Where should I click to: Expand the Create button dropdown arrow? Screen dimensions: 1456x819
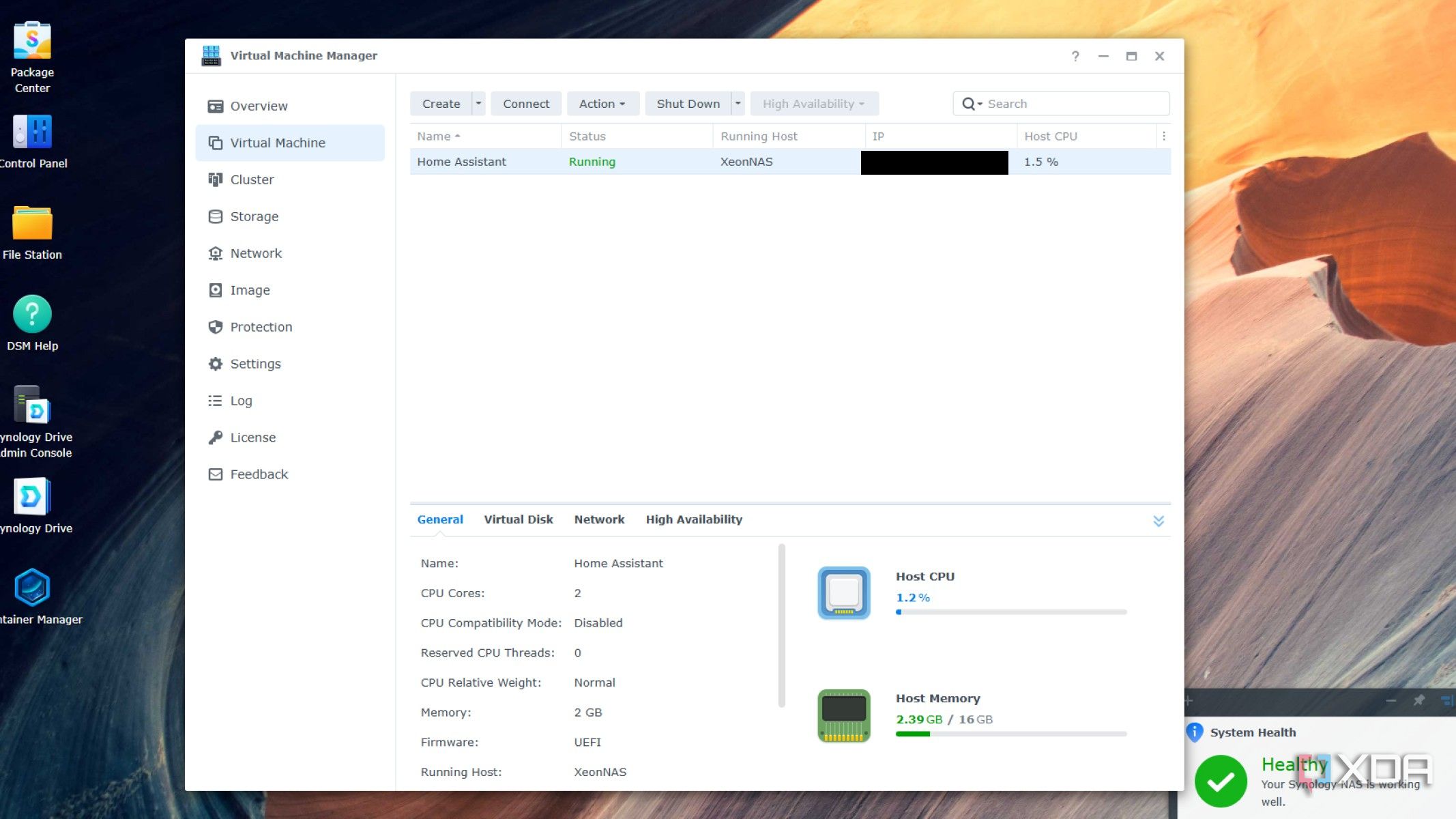pyautogui.click(x=478, y=103)
